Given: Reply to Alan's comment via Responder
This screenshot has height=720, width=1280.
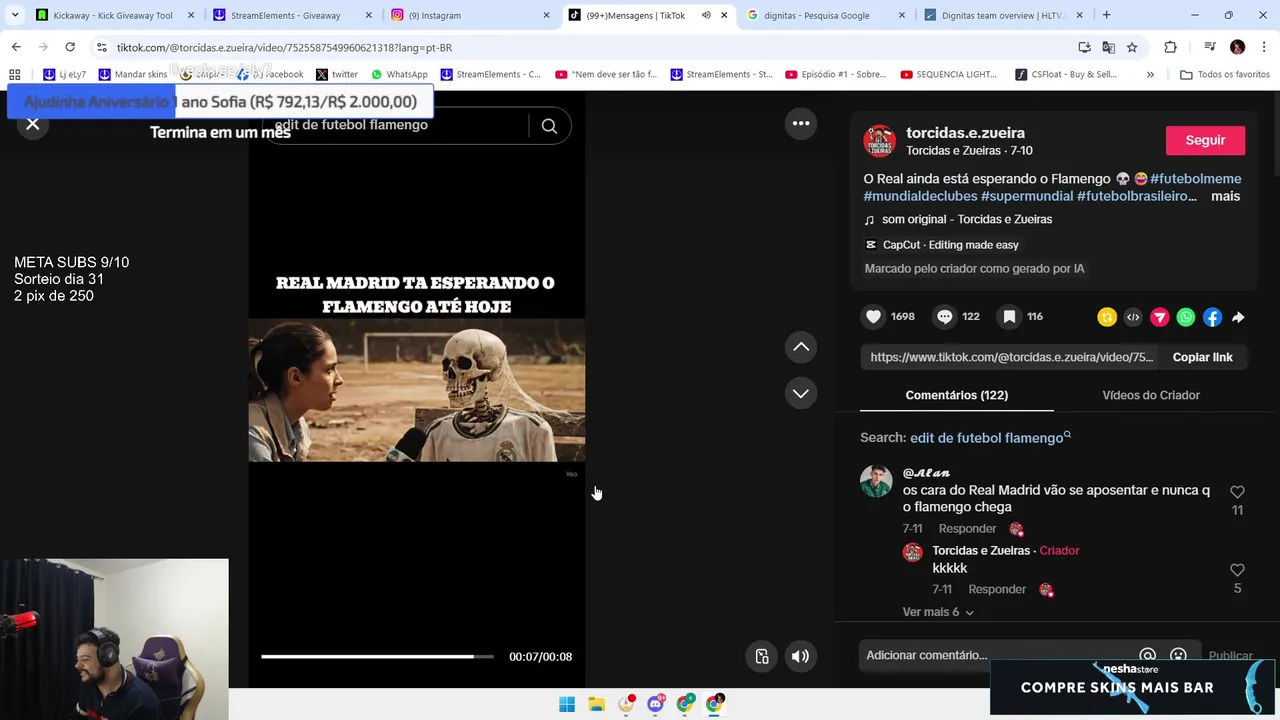Looking at the screenshot, I should (967, 528).
